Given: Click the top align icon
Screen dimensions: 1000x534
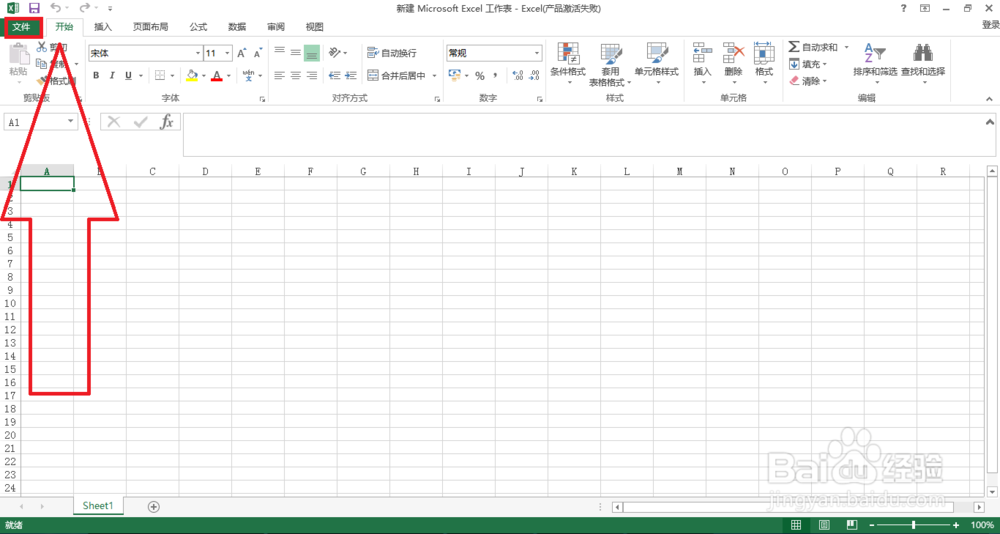Looking at the screenshot, I should pos(279,52).
